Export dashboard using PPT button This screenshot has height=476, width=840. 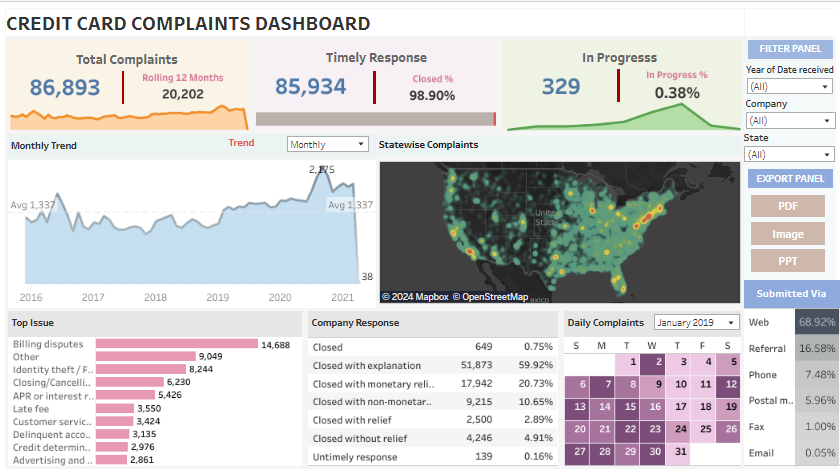tap(789, 261)
